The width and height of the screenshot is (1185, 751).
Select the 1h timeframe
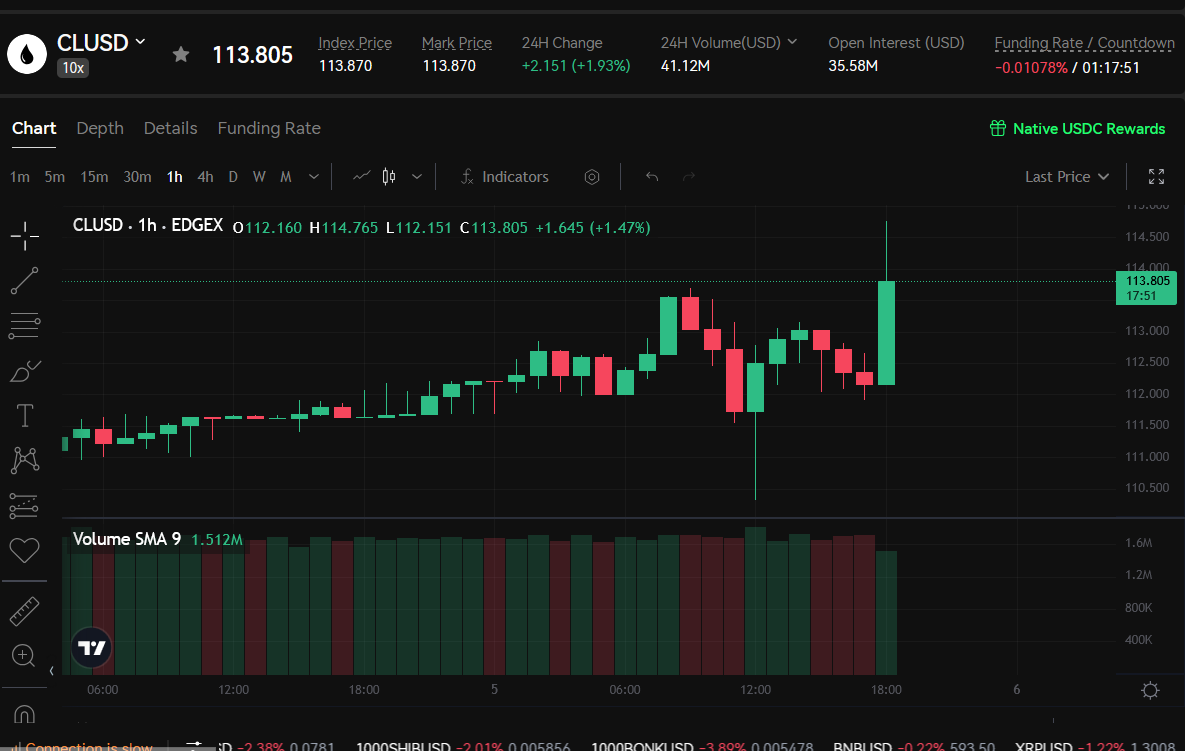click(x=175, y=177)
